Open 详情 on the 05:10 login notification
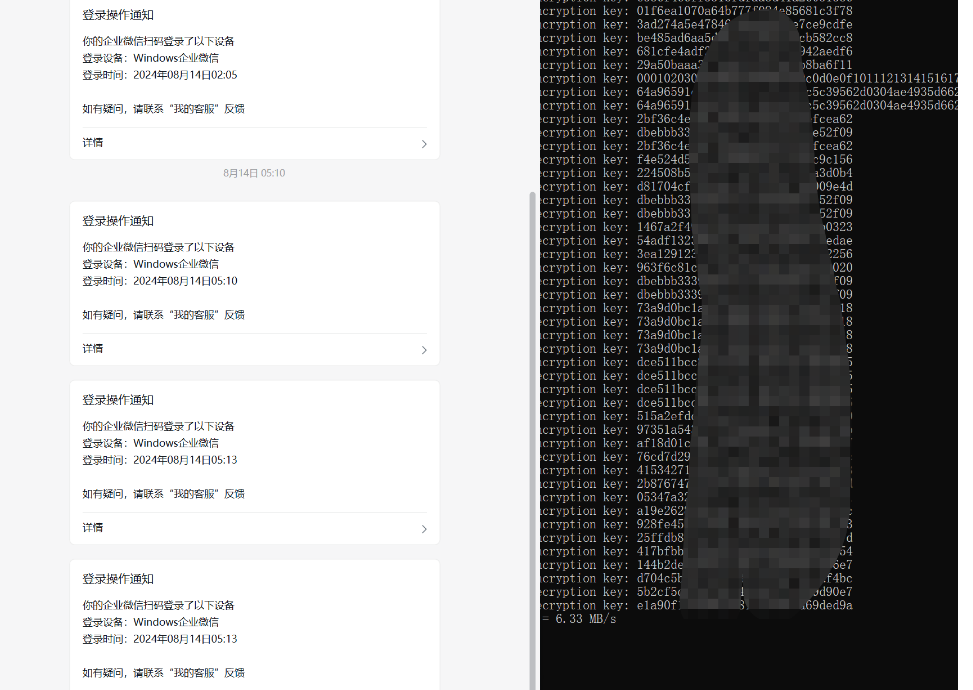This screenshot has height=690, width=973. (93, 349)
